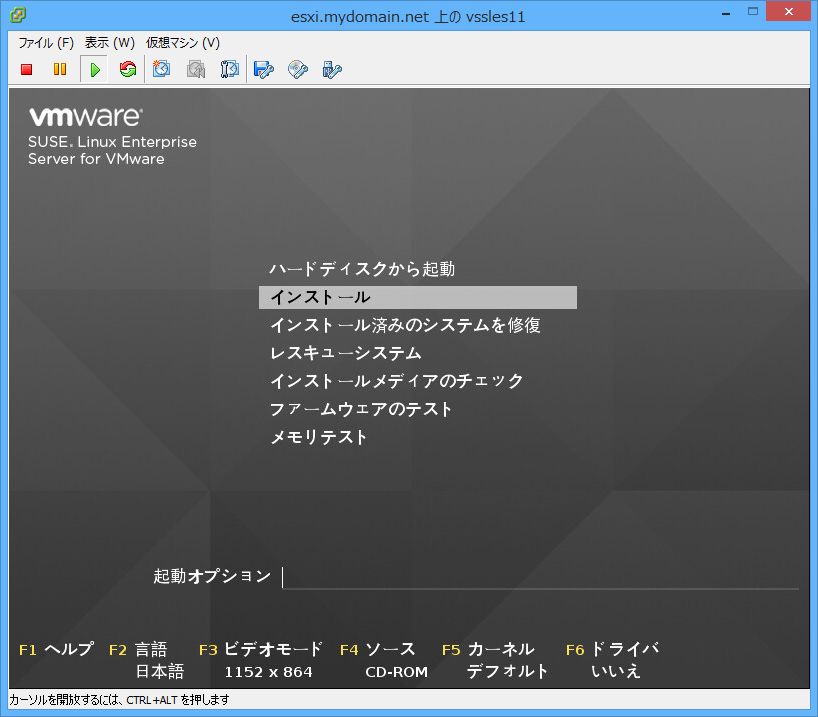Click the Take Snapshot icon

pos(162,69)
